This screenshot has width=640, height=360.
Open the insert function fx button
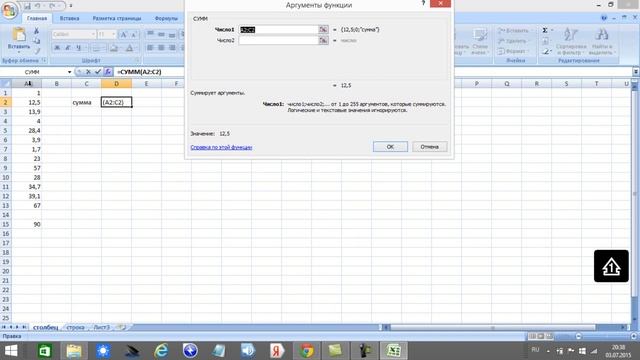tap(108, 72)
